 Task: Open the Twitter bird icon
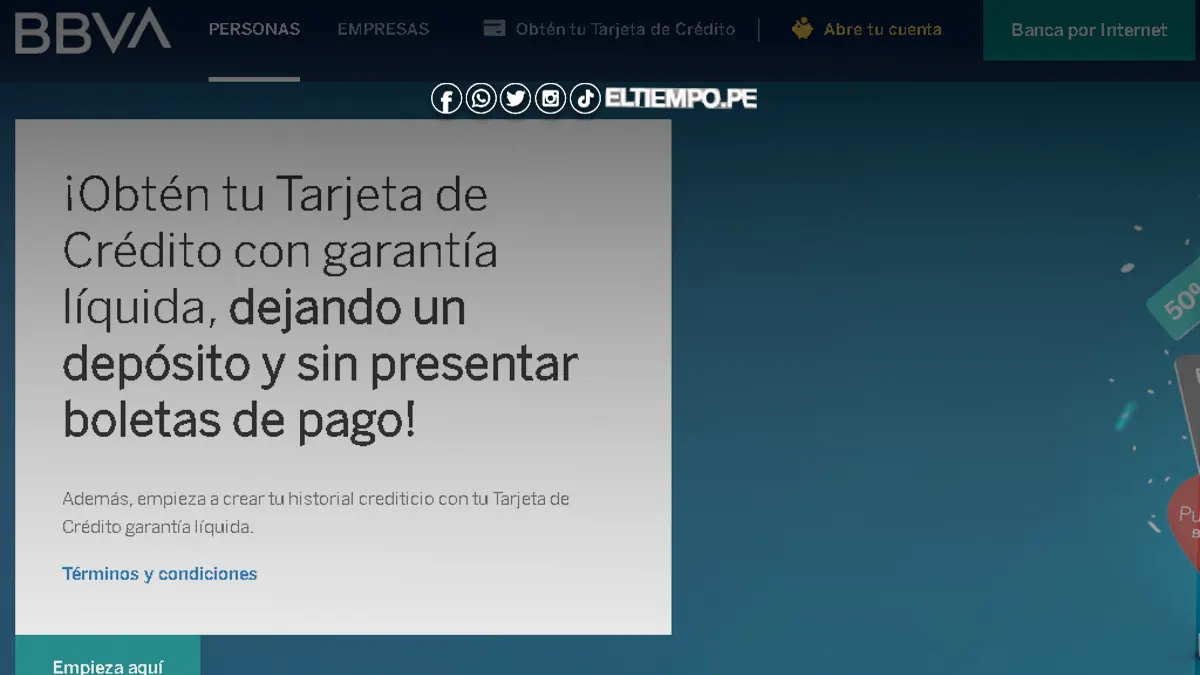click(x=515, y=98)
